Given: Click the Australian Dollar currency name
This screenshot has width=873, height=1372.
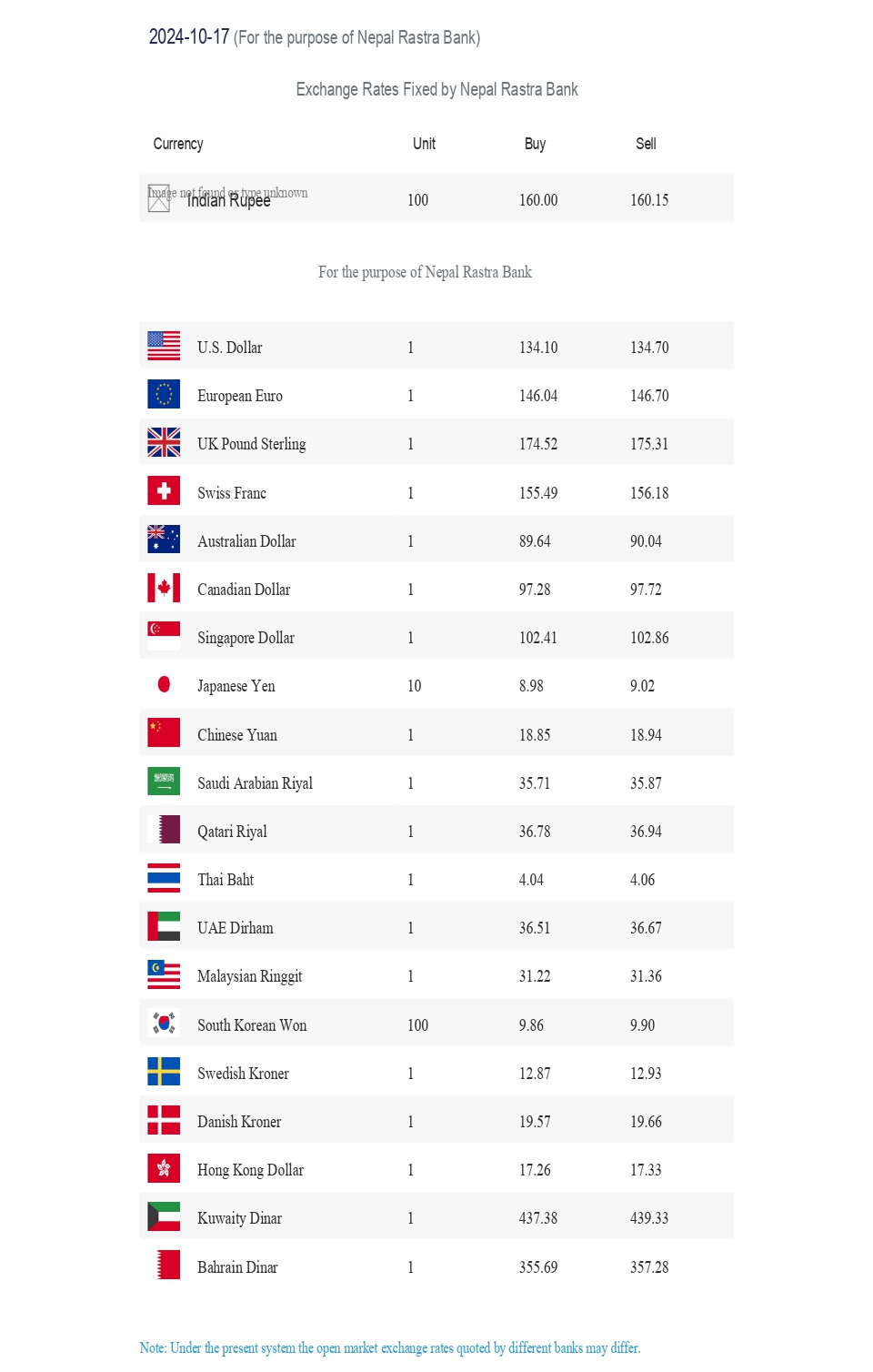Looking at the screenshot, I should [x=246, y=541].
